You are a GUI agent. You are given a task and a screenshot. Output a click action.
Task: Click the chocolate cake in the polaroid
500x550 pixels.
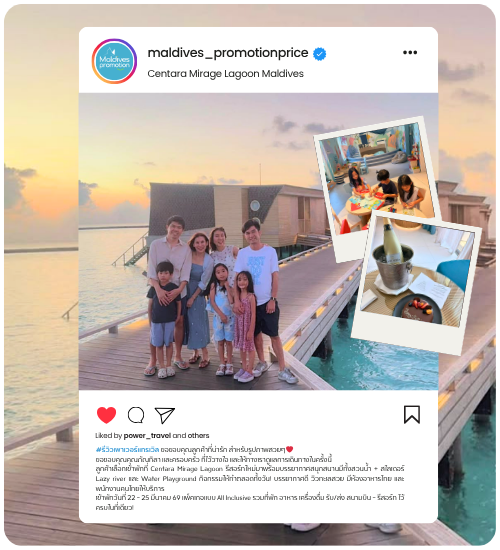(417, 310)
